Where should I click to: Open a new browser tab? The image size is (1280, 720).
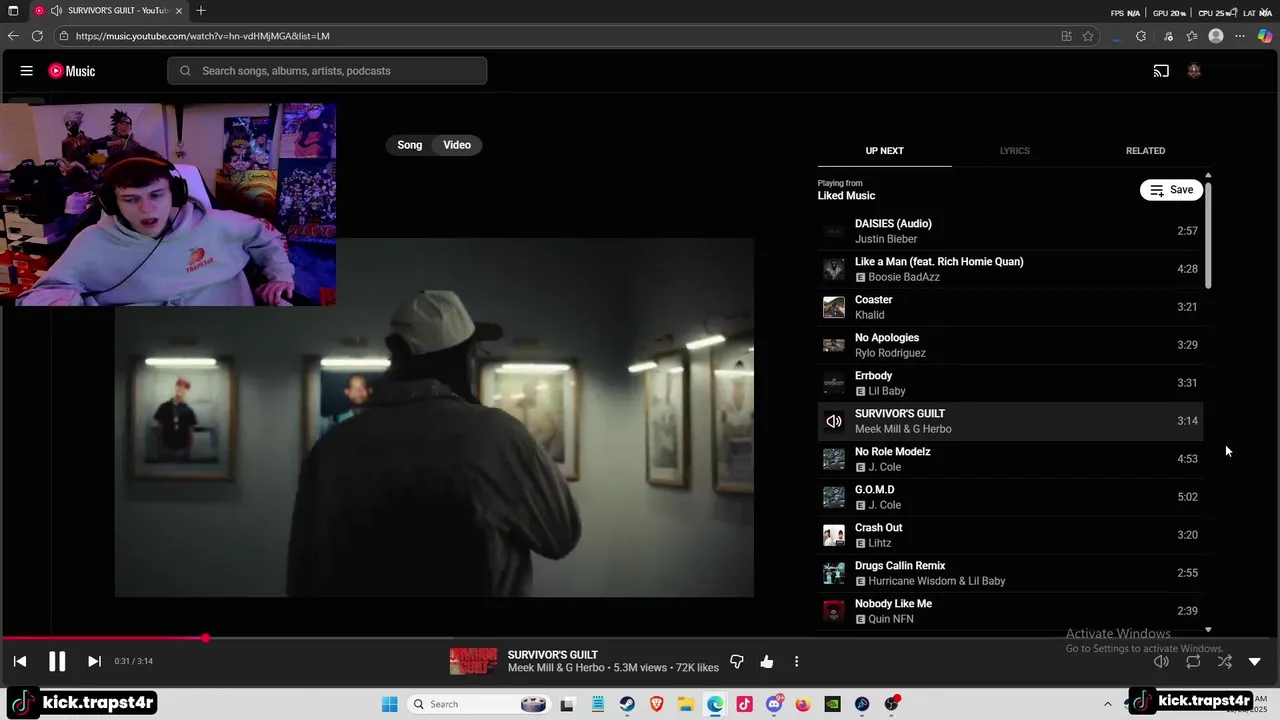pyautogui.click(x=201, y=11)
